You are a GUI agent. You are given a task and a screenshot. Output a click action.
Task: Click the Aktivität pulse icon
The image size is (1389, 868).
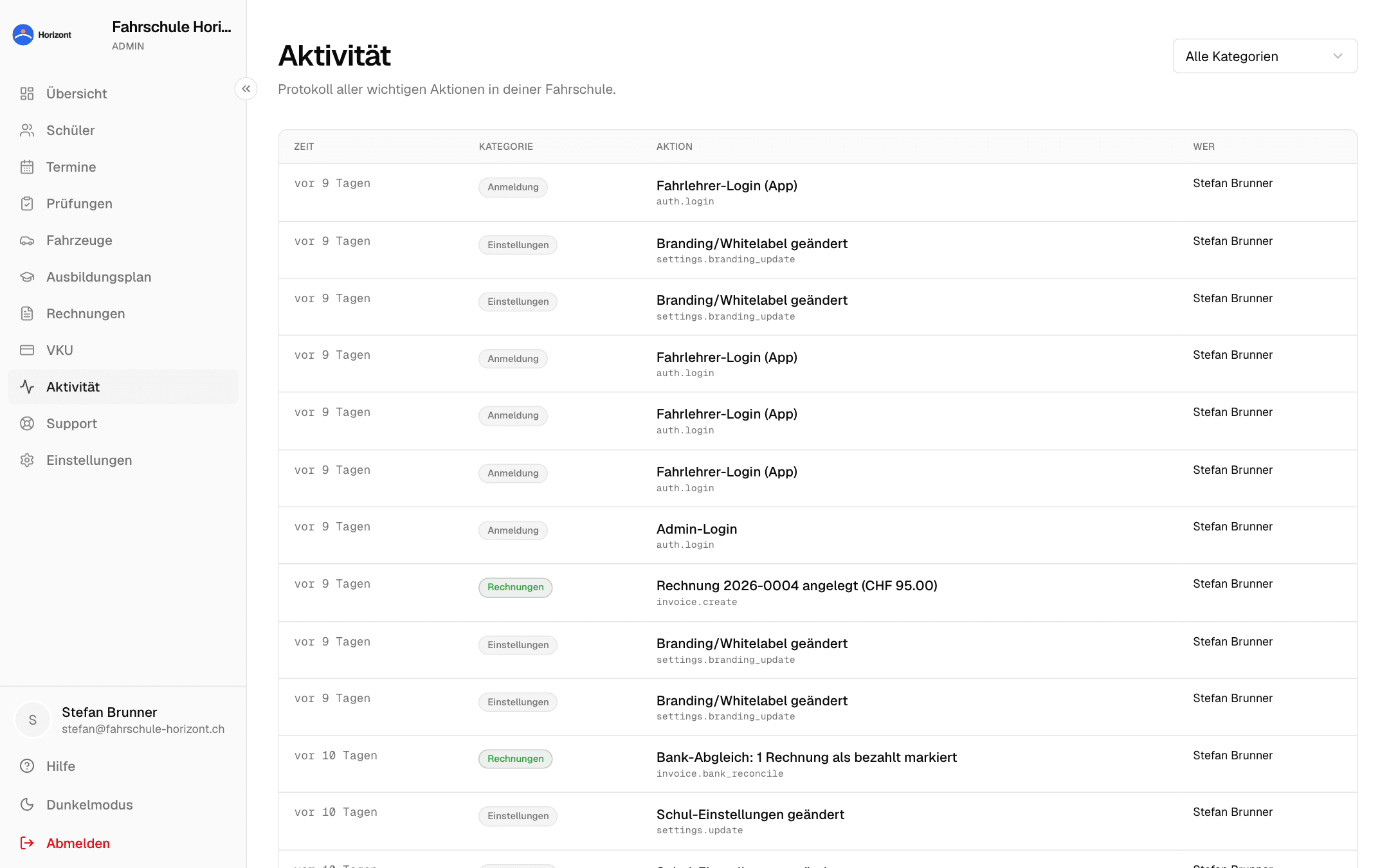(27, 387)
